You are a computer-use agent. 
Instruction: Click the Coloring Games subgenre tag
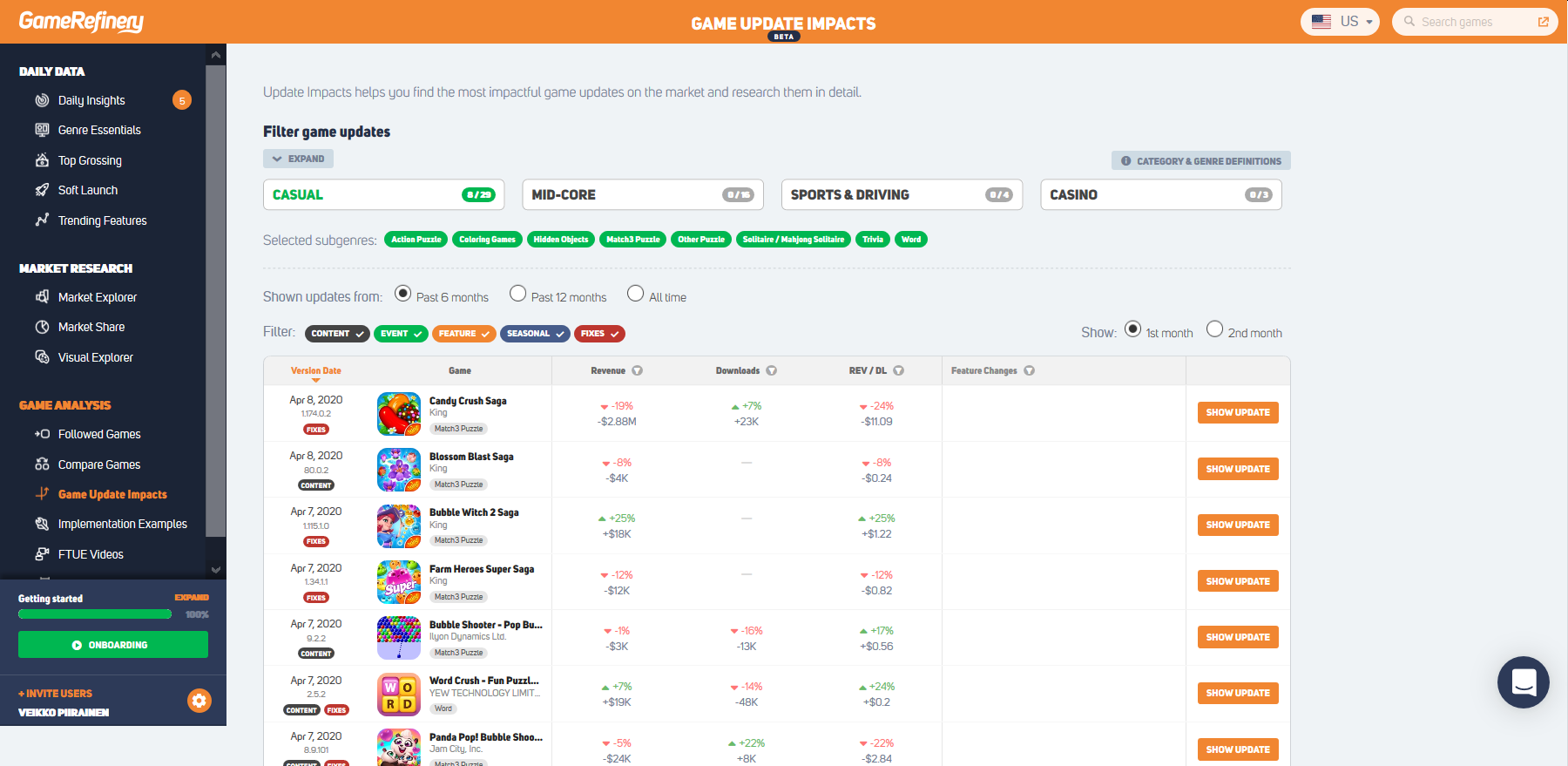click(x=488, y=240)
